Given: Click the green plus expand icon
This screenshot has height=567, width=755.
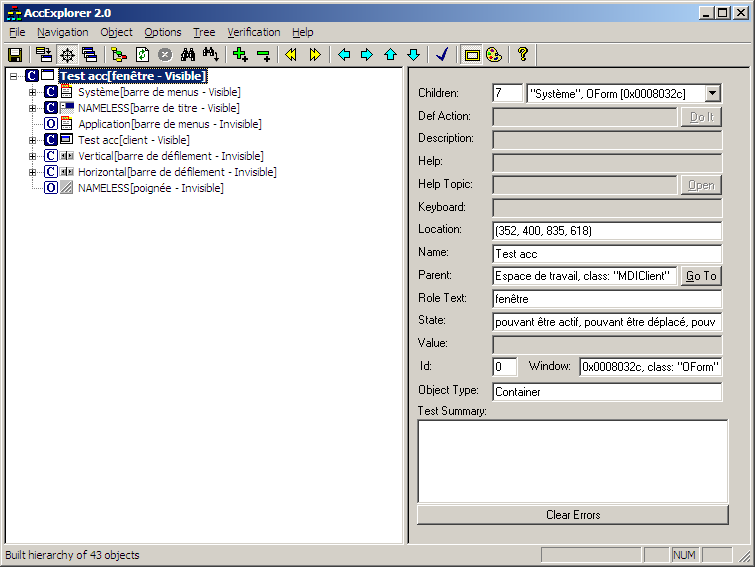Looking at the screenshot, I should point(240,55).
